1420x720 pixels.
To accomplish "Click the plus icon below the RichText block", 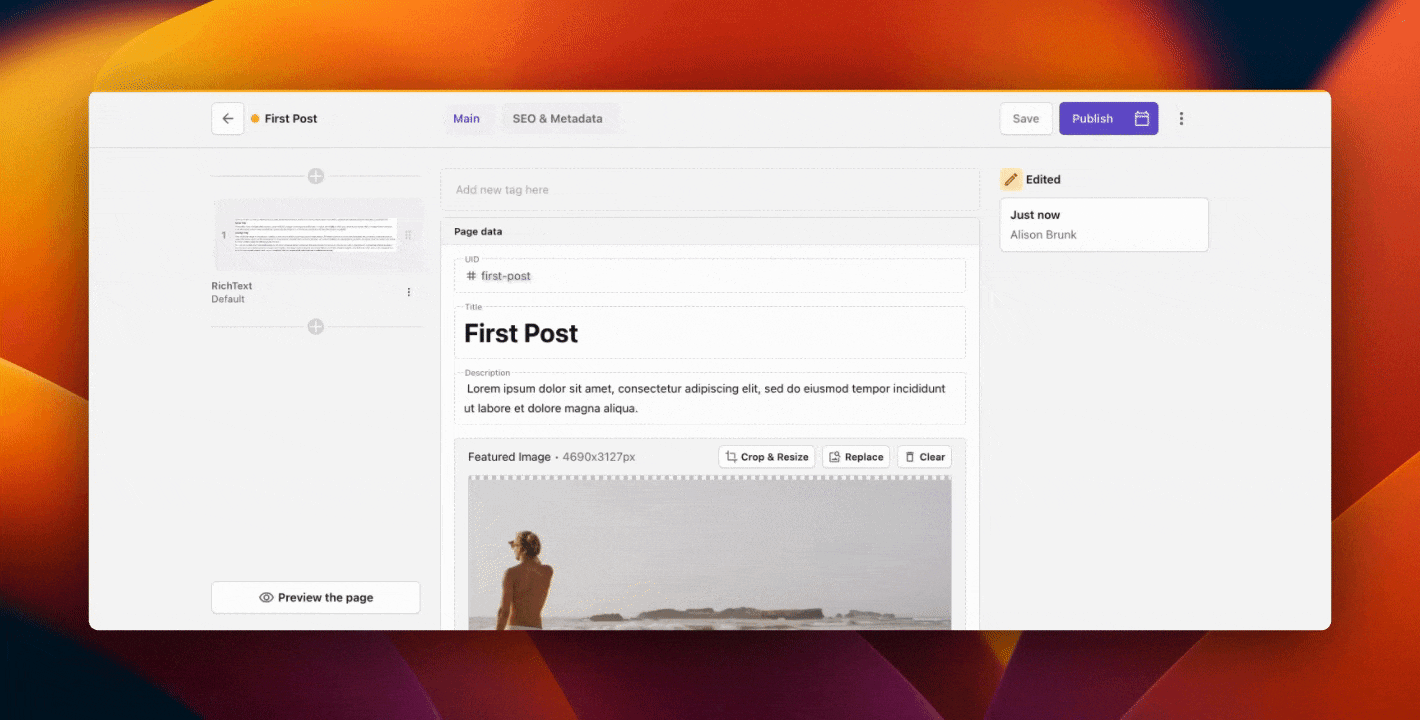I will click(x=316, y=326).
